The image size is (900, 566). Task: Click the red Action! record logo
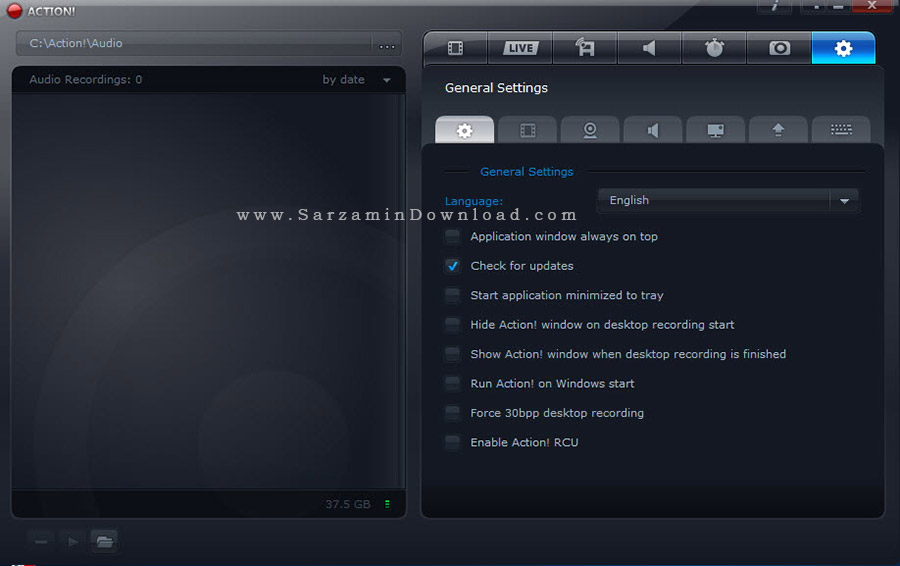click(x=14, y=11)
